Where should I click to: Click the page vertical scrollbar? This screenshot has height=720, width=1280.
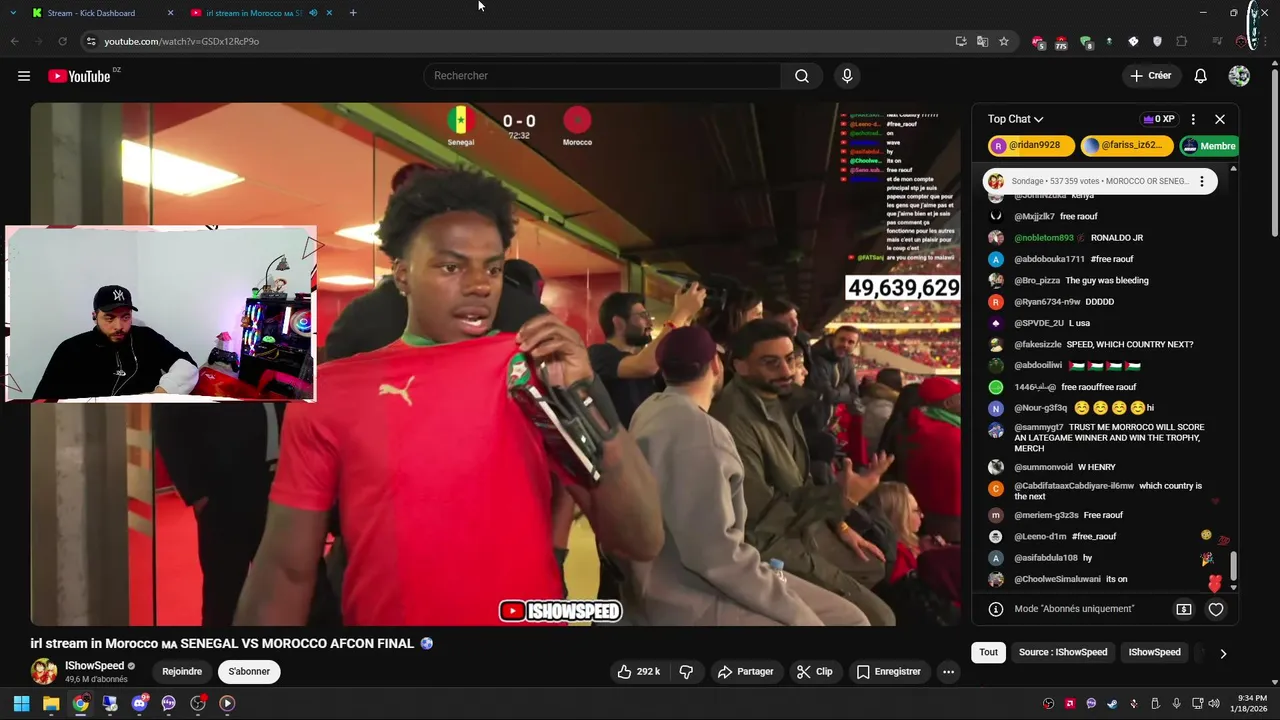1274,150
